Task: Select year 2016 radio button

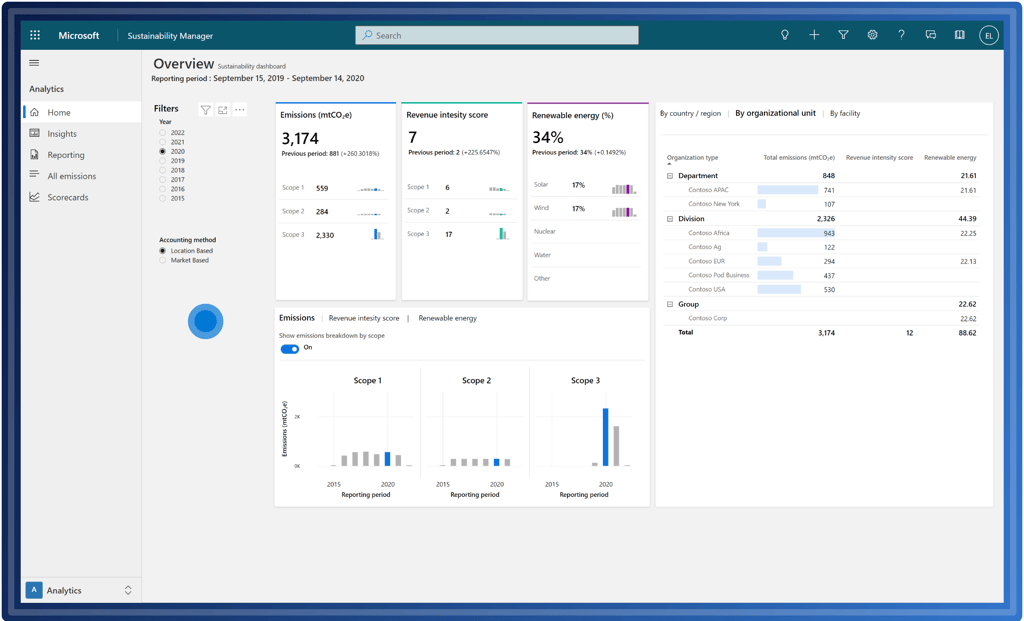Action: click(x=163, y=189)
